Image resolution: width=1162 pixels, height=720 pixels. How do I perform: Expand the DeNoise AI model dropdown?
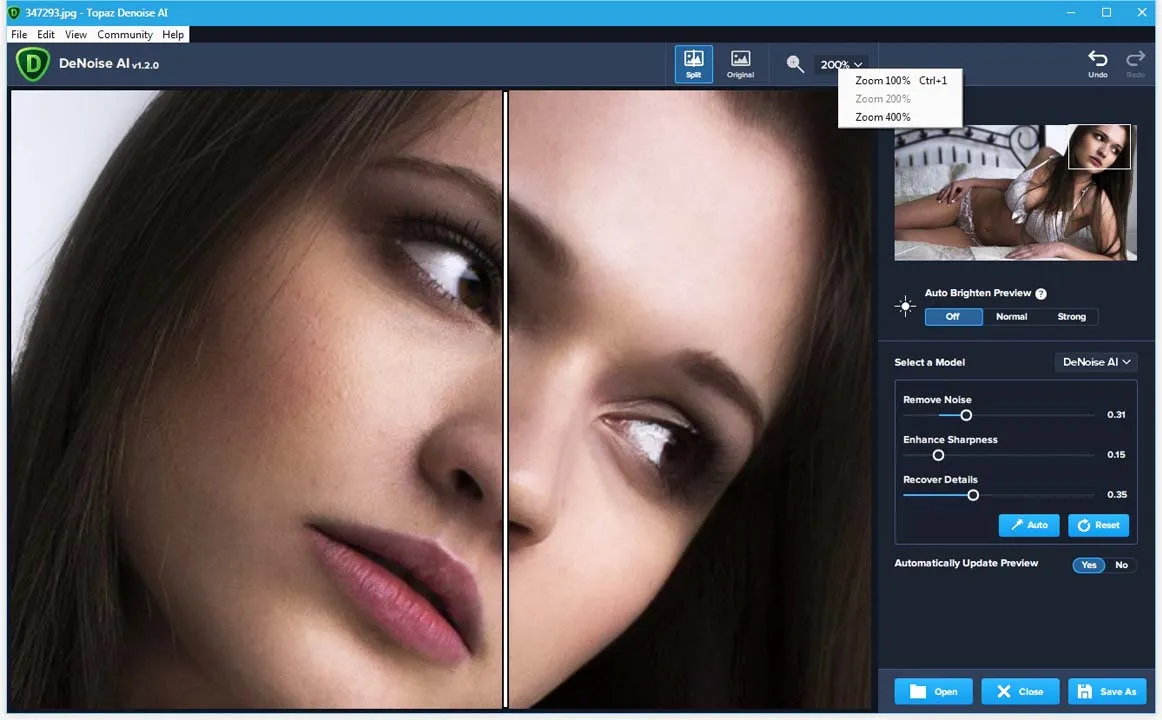tap(1096, 362)
